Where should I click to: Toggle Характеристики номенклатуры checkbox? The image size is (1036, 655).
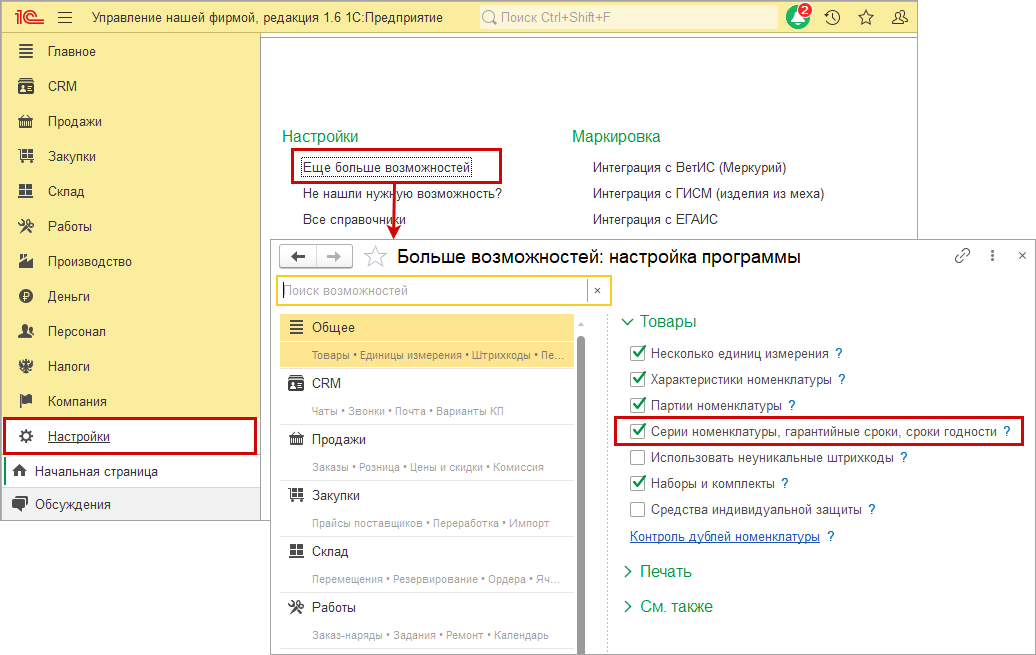[x=638, y=379]
